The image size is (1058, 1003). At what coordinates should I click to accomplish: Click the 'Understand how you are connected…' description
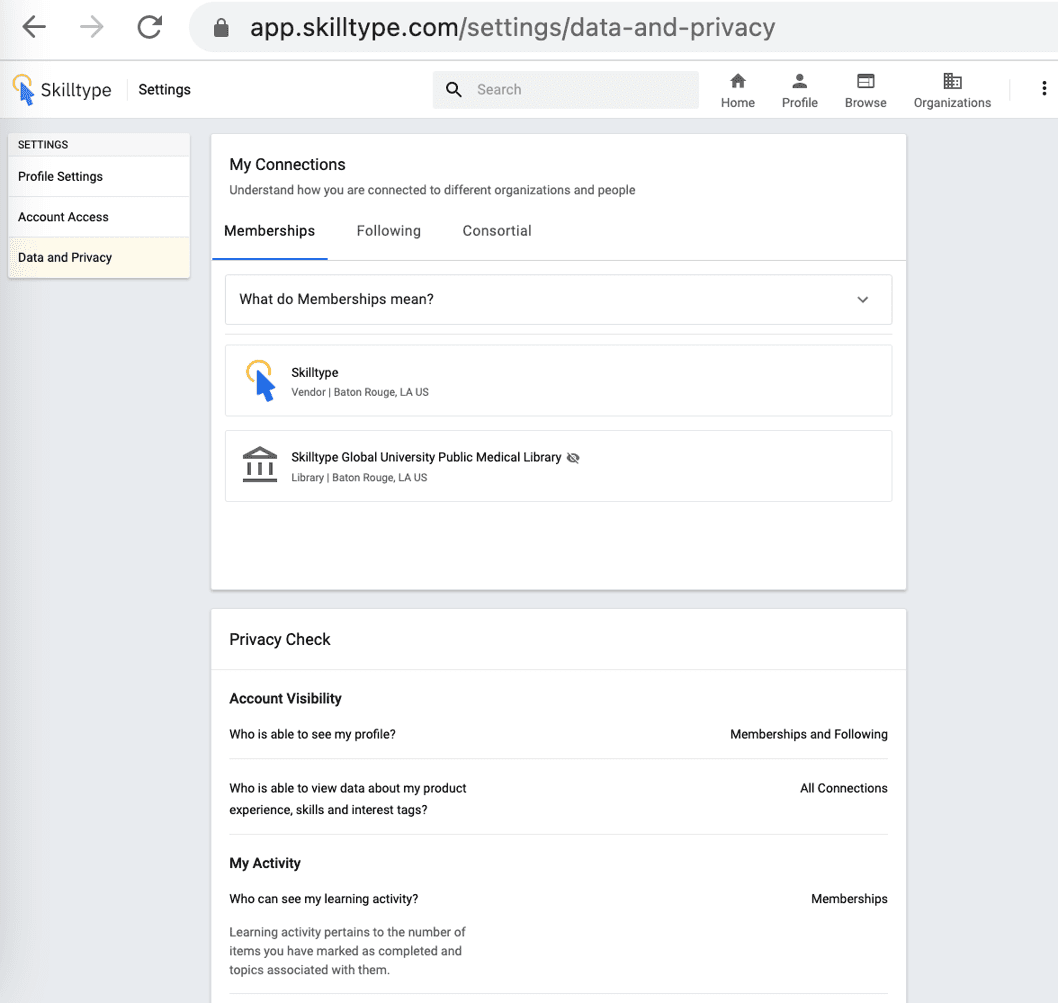coord(432,190)
